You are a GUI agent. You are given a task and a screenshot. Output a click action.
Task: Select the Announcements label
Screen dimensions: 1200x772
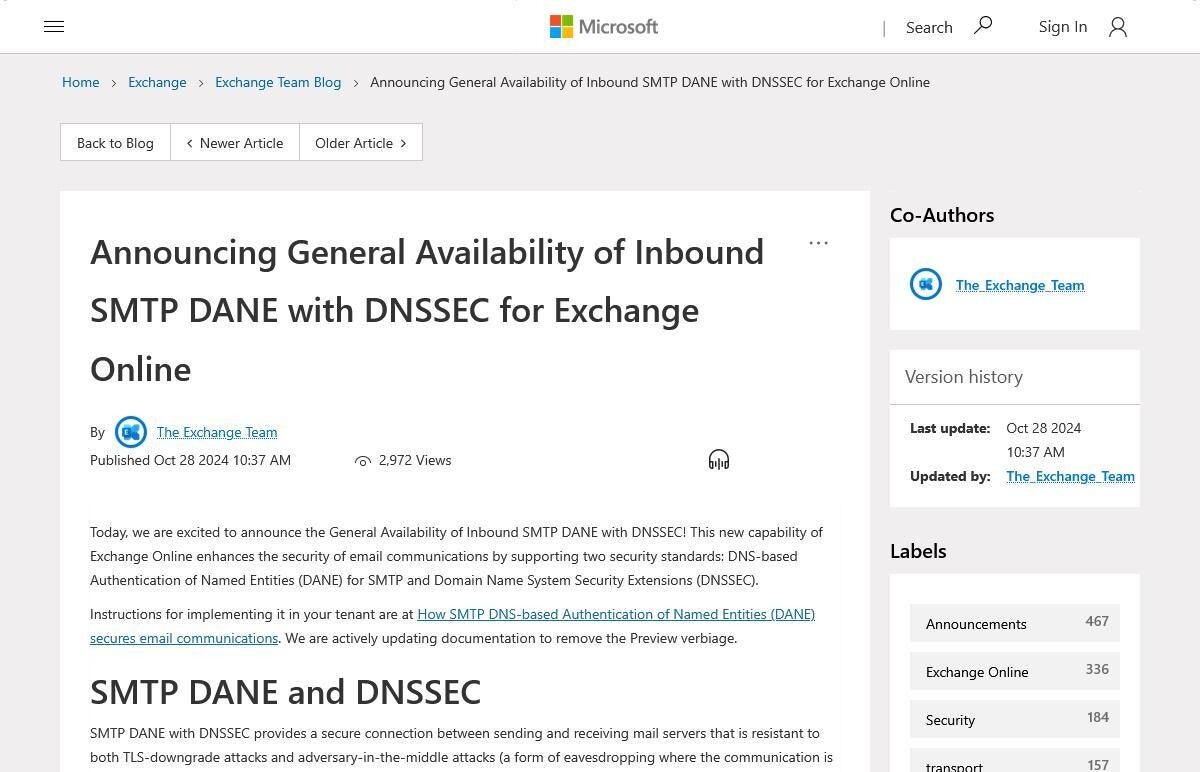coord(1015,623)
